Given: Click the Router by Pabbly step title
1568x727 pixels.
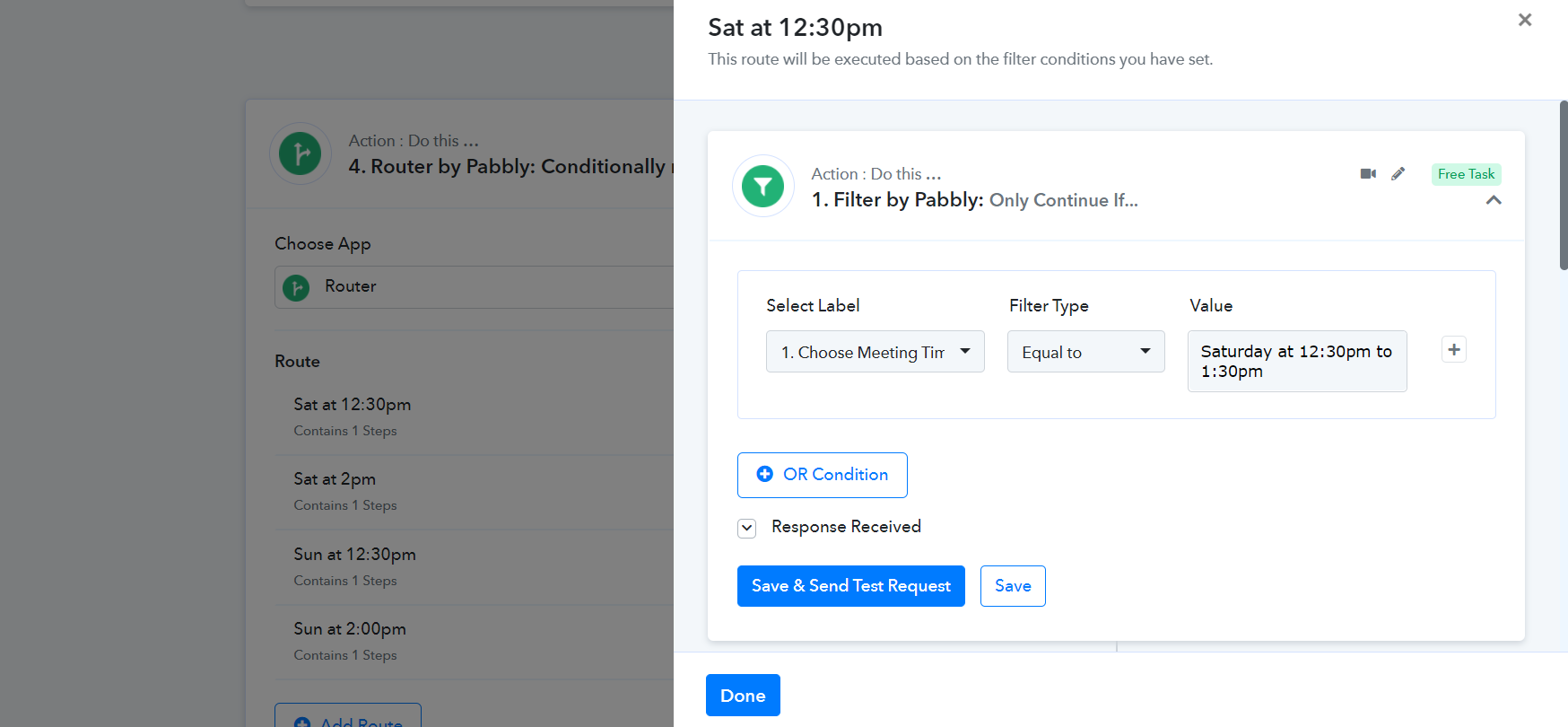Looking at the screenshot, I should click(x=510, y=167).
